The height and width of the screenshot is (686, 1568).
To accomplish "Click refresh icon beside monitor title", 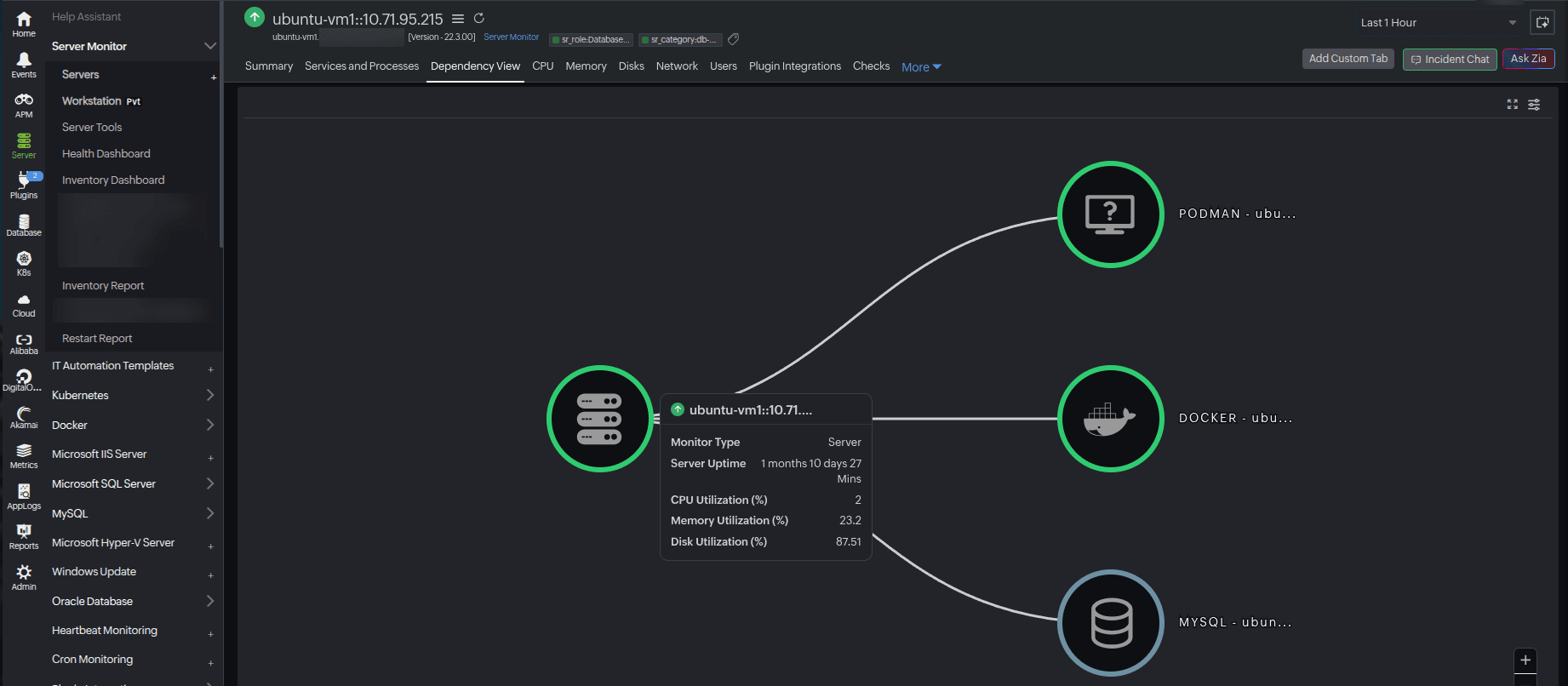I will [x=479, y=18].
